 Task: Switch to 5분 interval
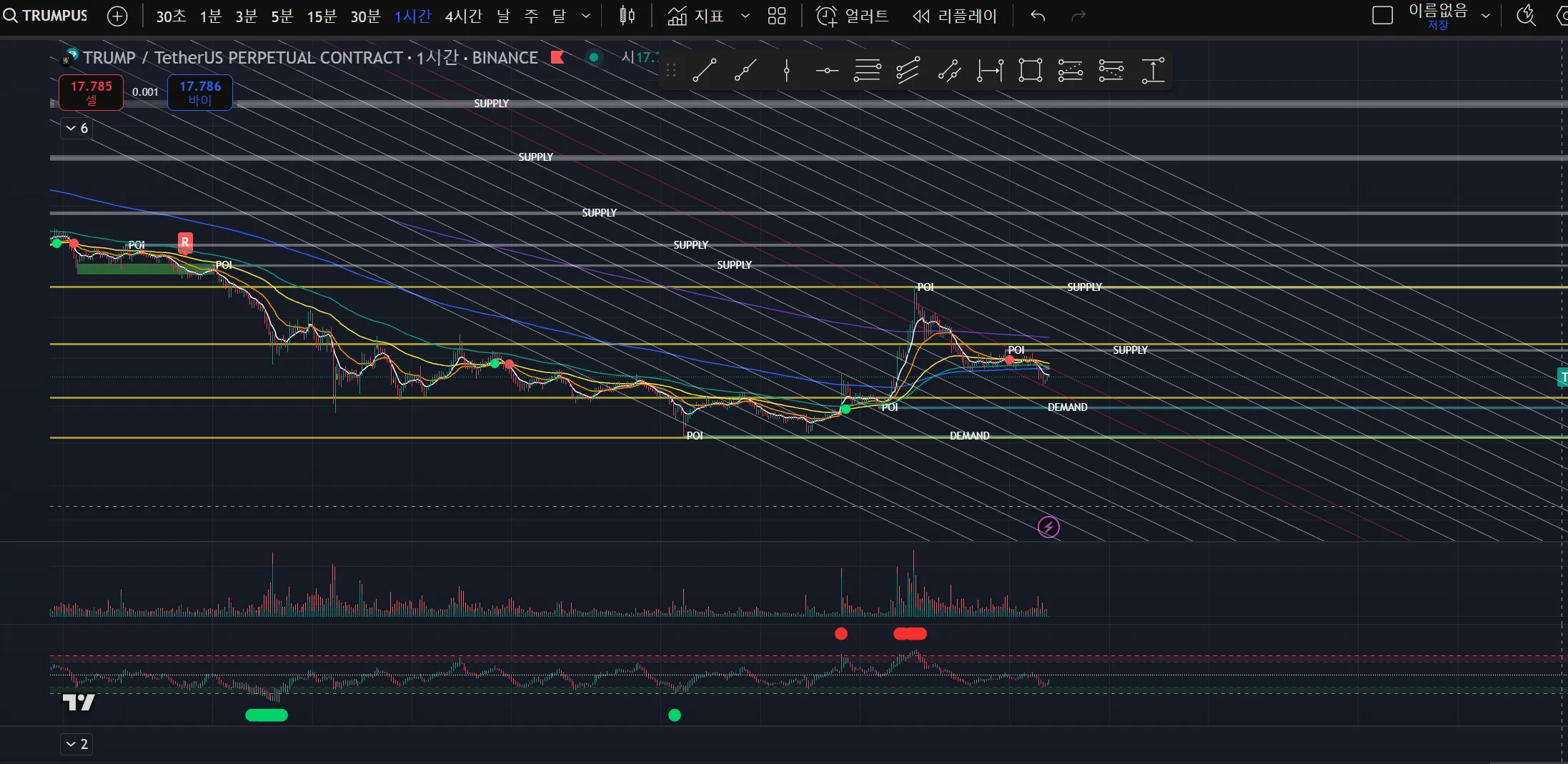tap(282, 16)
